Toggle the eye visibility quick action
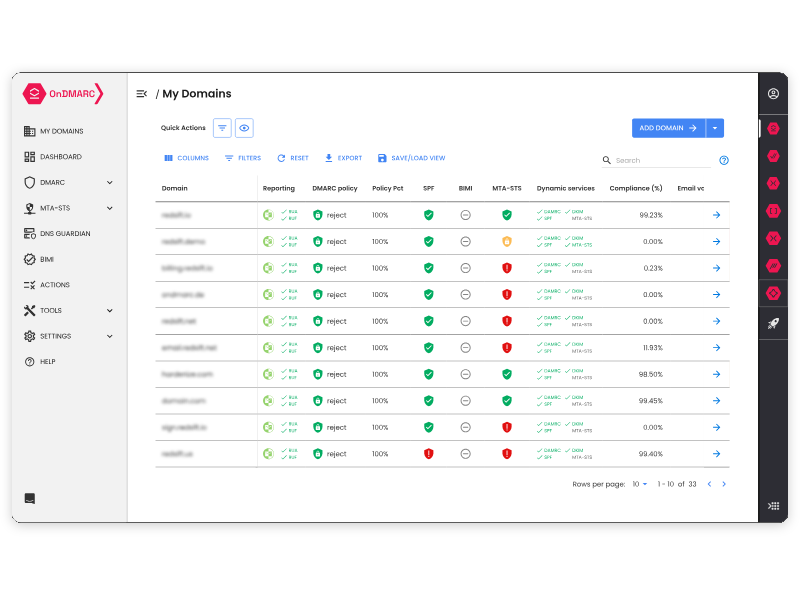800x600 pixels. pyautogui.click(x=244, y=128)
